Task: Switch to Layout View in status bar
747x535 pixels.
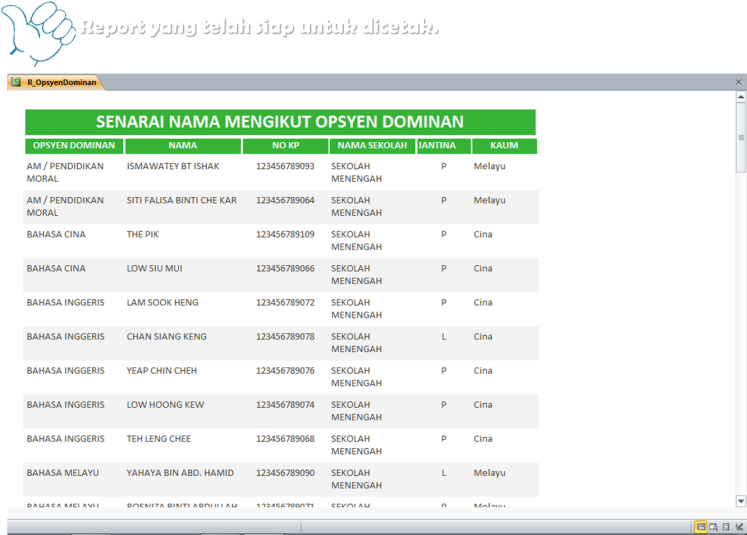Action: click(x=726, y=526)
